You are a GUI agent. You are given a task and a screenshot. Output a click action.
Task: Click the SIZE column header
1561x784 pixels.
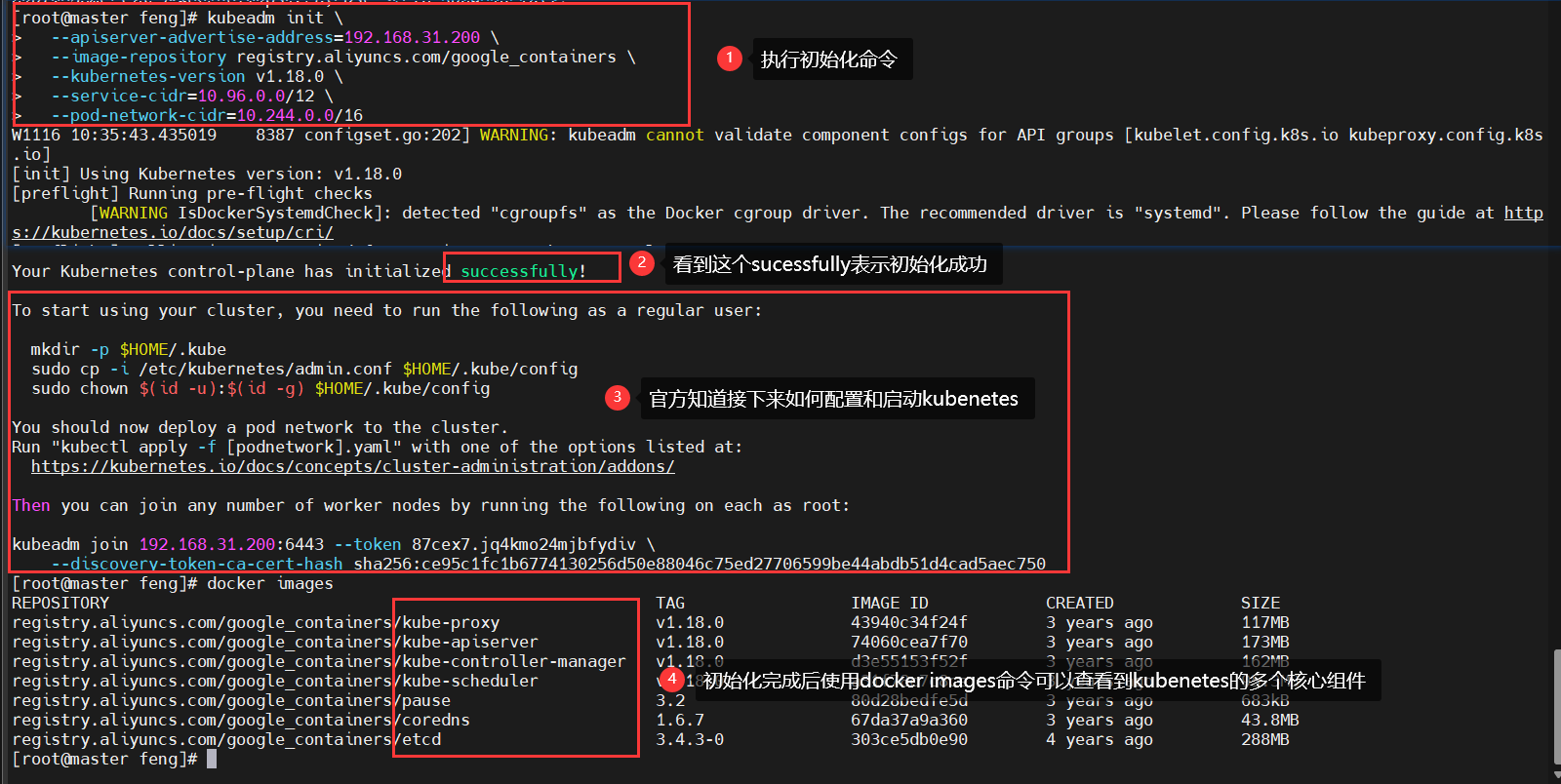[x=1261, y=603]
